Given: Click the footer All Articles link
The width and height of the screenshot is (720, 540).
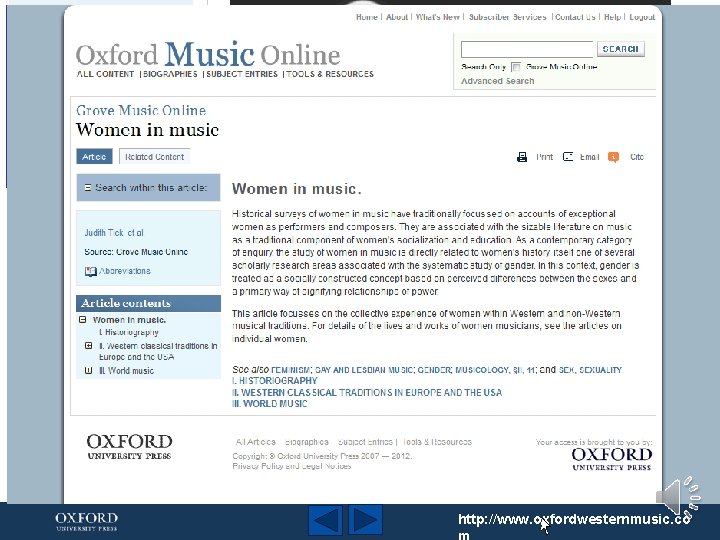Looking at the screenshot, I should tap(255, 442).
